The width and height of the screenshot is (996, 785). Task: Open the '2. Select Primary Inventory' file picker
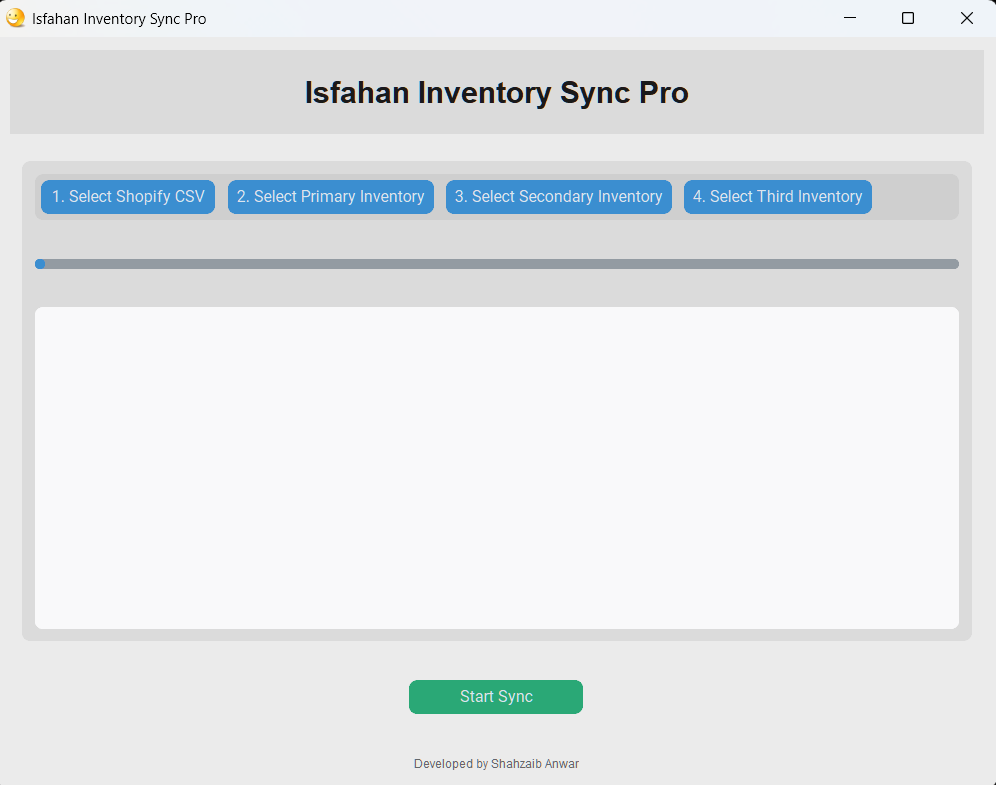click(x=330, y=197)
